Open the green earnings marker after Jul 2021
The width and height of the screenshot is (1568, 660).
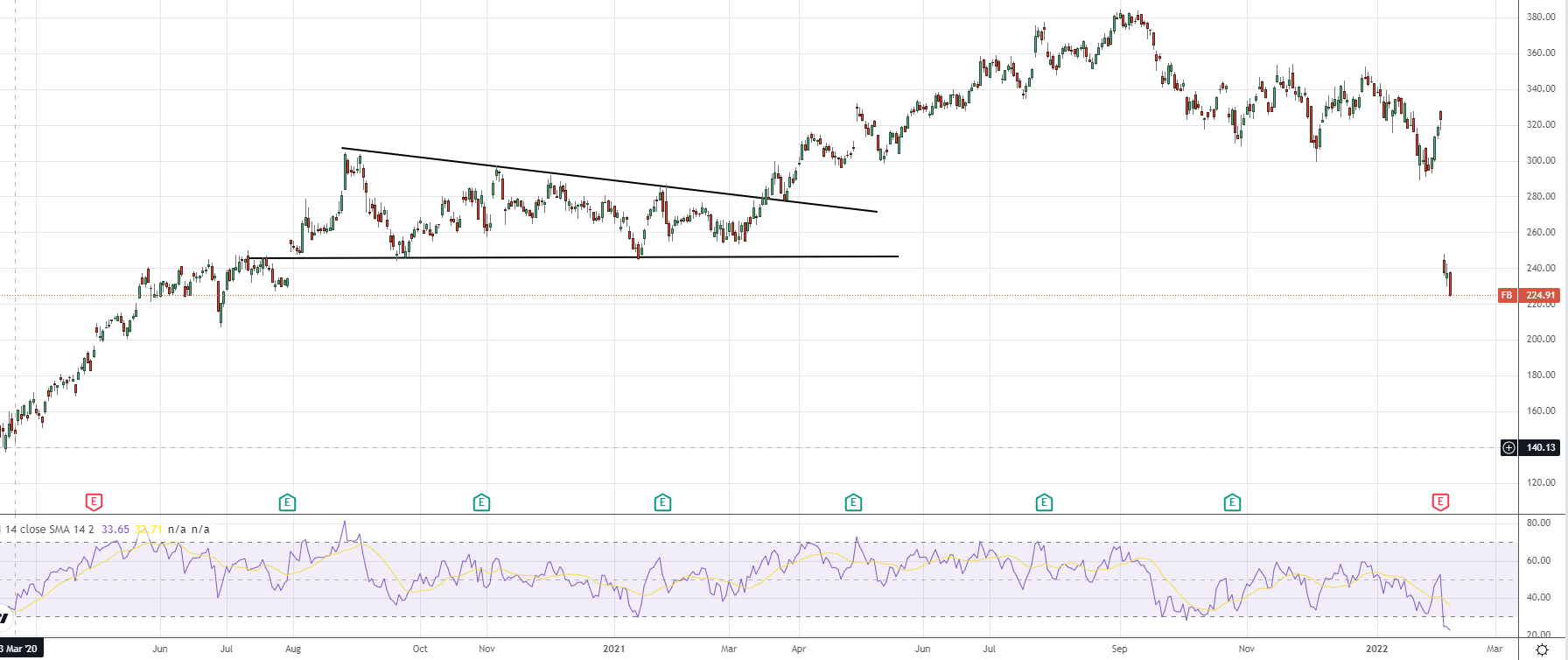click(1044, 502)
